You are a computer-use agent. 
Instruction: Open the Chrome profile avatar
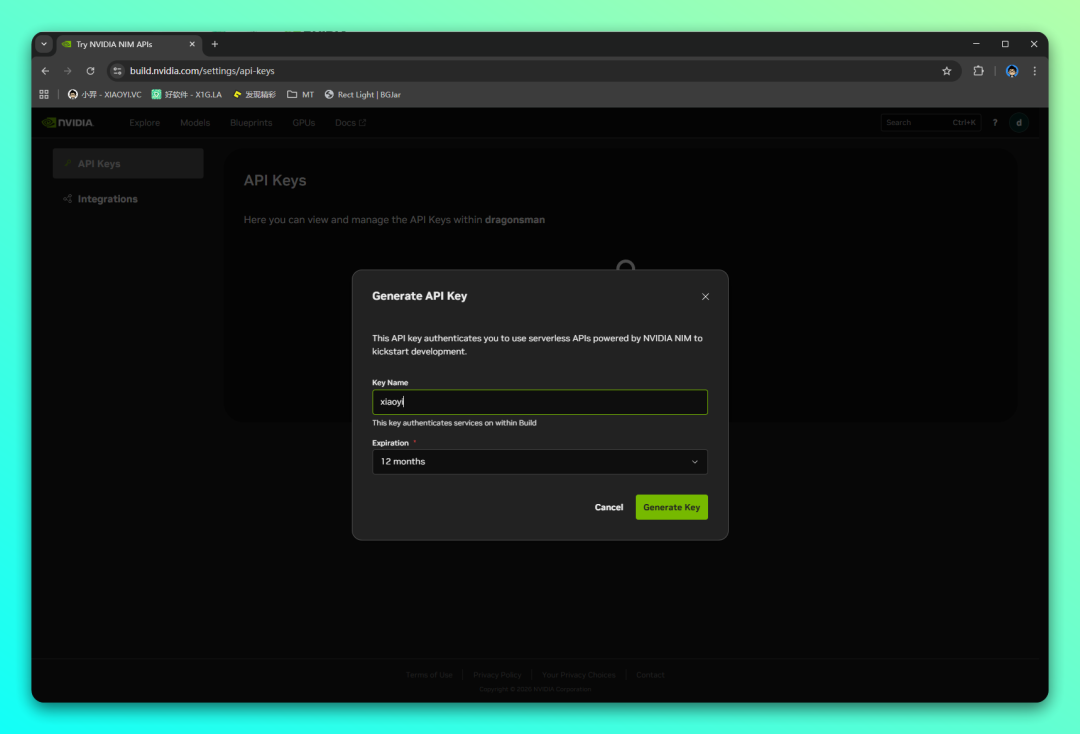point(1012,71)
